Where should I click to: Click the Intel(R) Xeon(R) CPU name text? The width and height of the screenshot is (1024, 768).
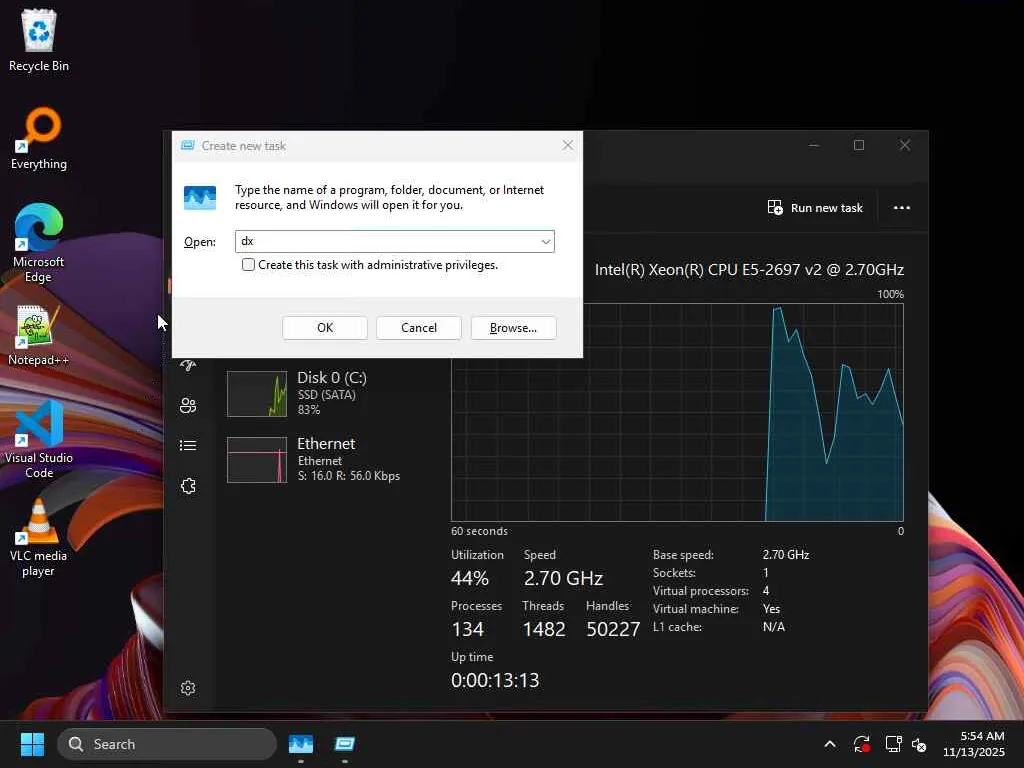(x=749, y=270)
